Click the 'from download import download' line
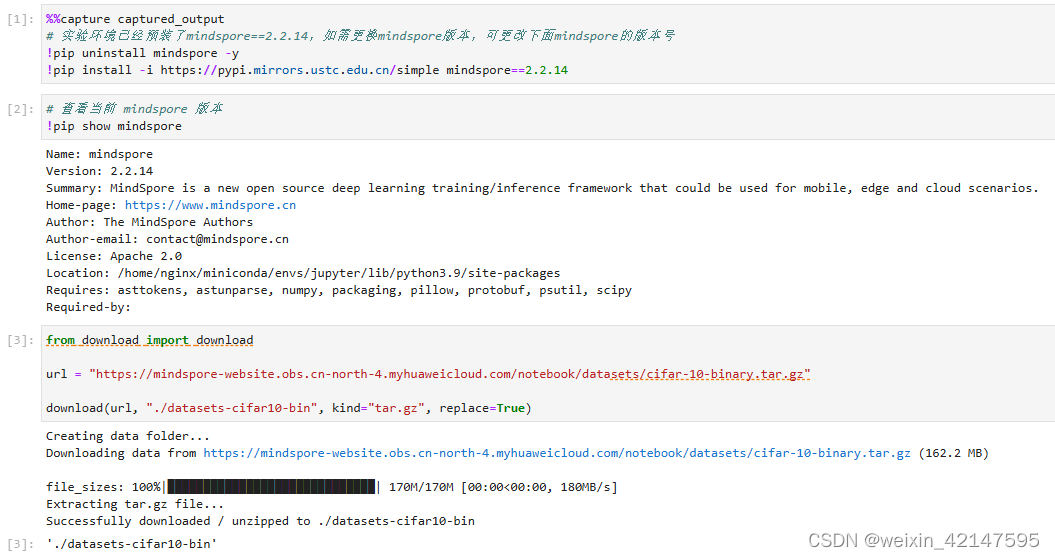 click(x=149, y=340)
